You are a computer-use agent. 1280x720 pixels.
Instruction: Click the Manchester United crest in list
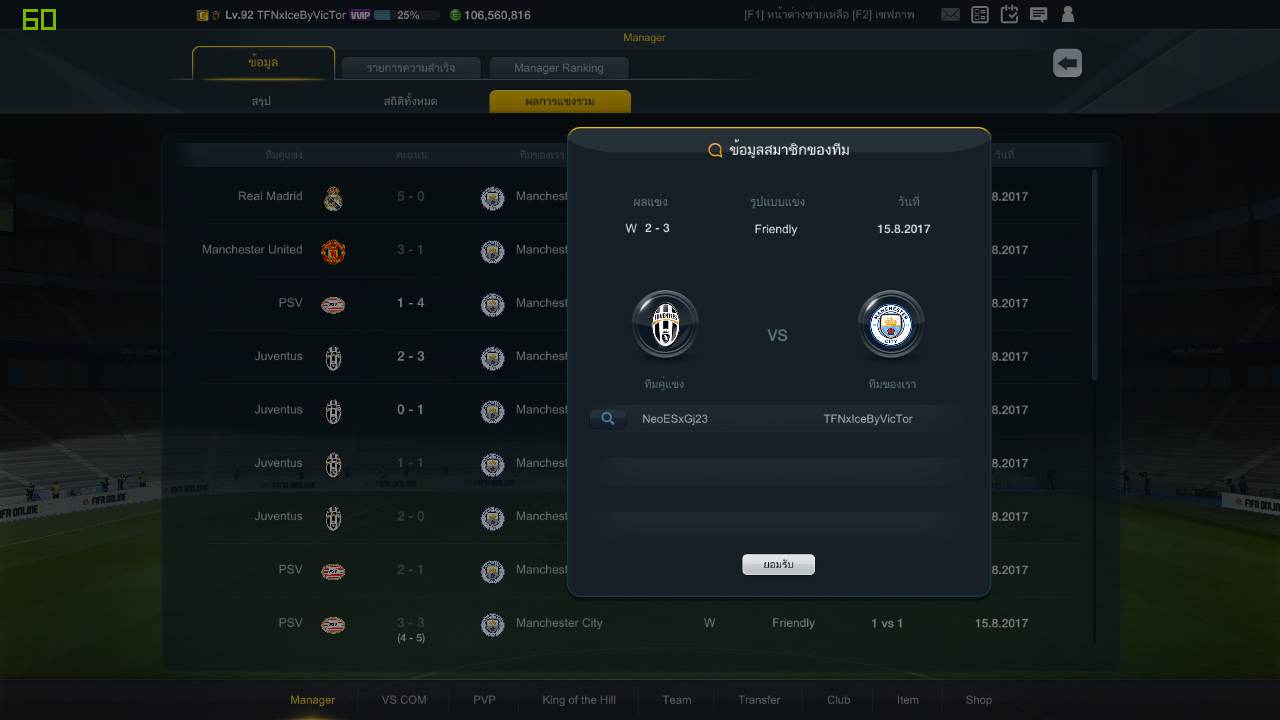pyautogui.click(x=333, y=251)
